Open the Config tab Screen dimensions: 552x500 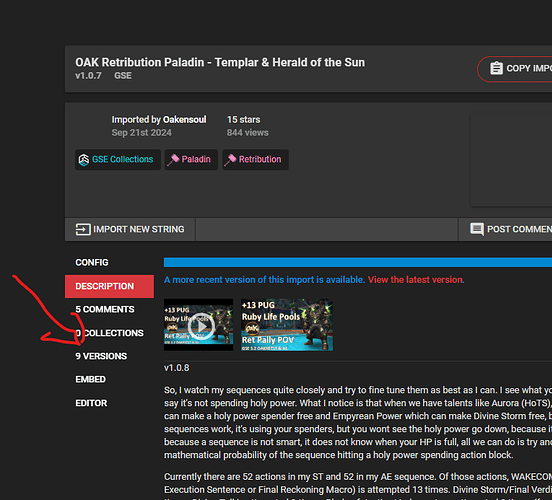pos(92,263)
